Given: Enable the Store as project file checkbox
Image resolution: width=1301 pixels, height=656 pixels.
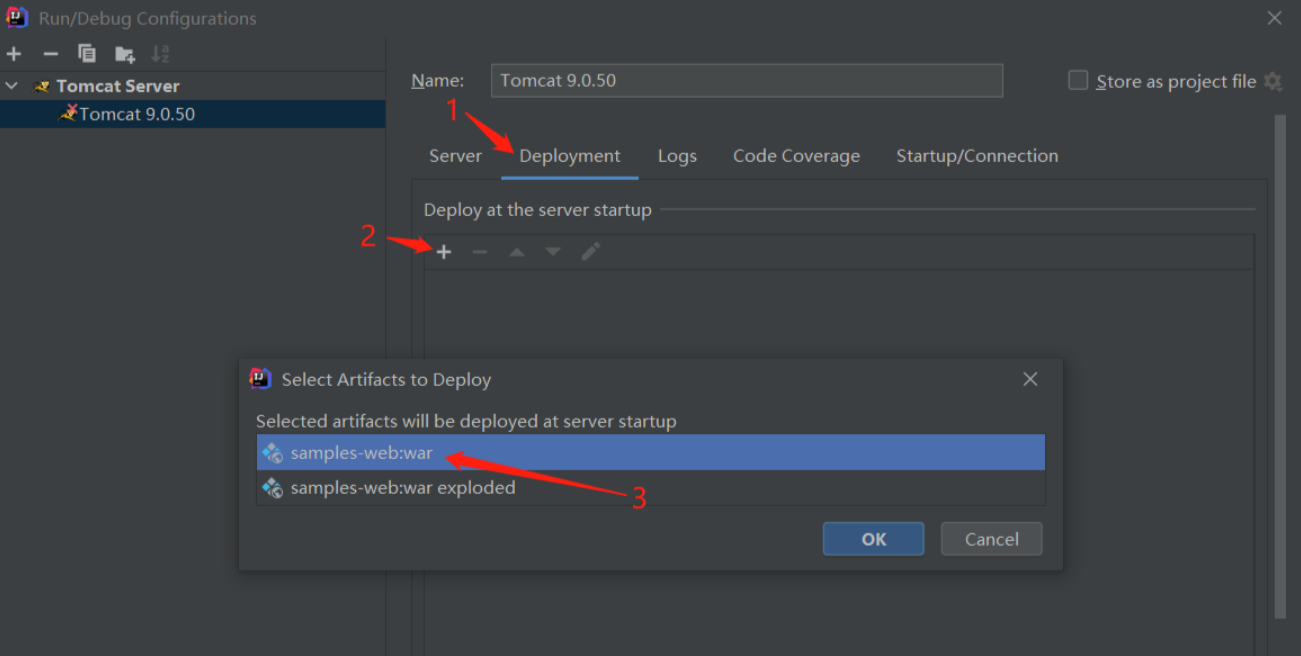Looking at the screenshot, I should [x=1078, y=81].
